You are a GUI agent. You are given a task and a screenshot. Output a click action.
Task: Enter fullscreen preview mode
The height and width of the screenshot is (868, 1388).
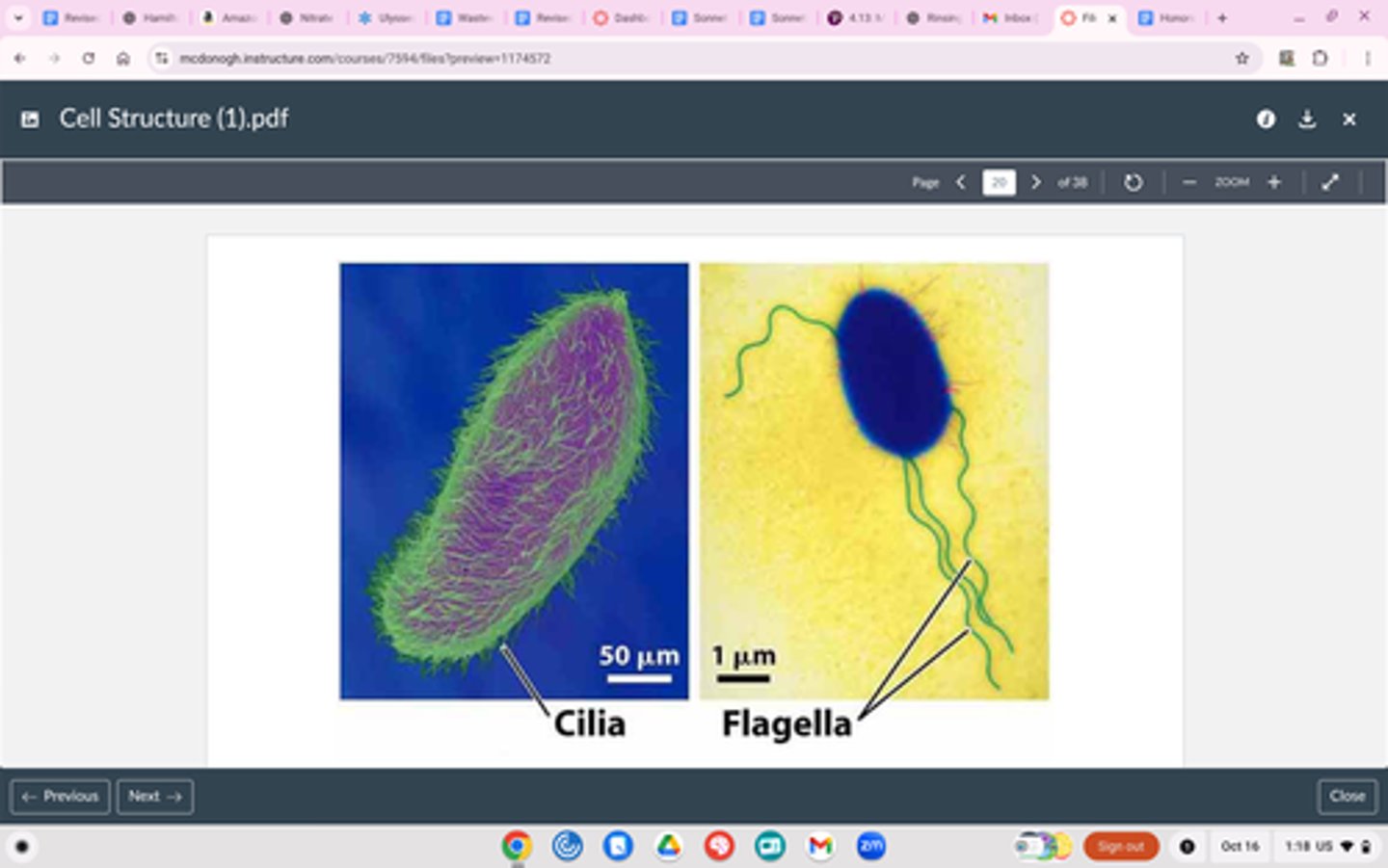click(x=1330, y=182)
